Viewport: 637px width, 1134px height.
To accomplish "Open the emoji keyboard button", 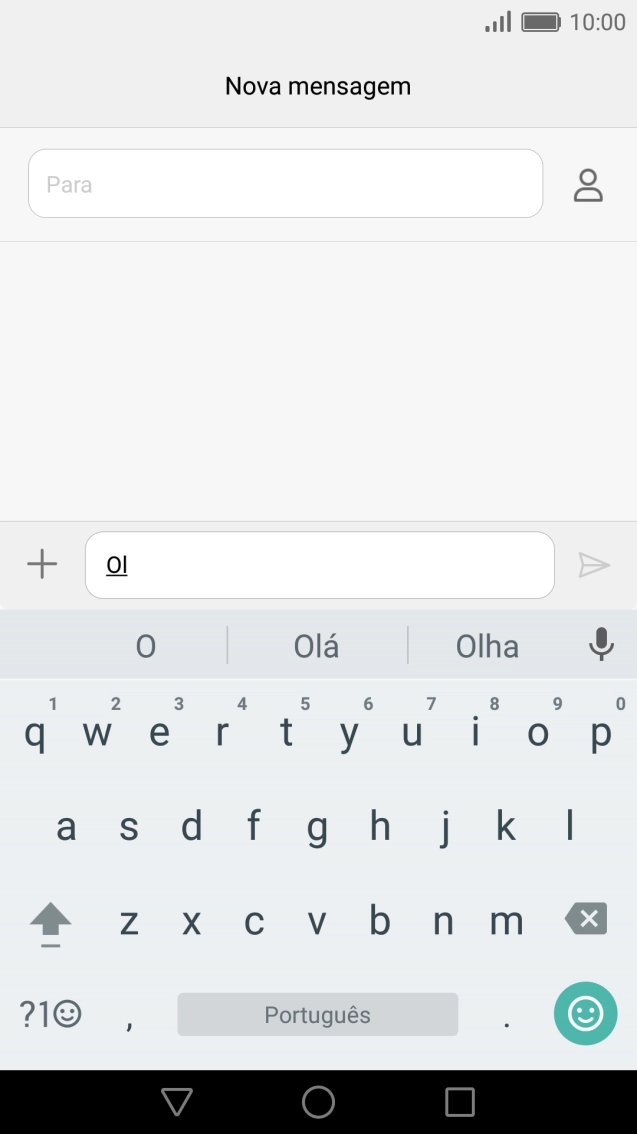I will pyautogui.click(x=585, y=1015).
